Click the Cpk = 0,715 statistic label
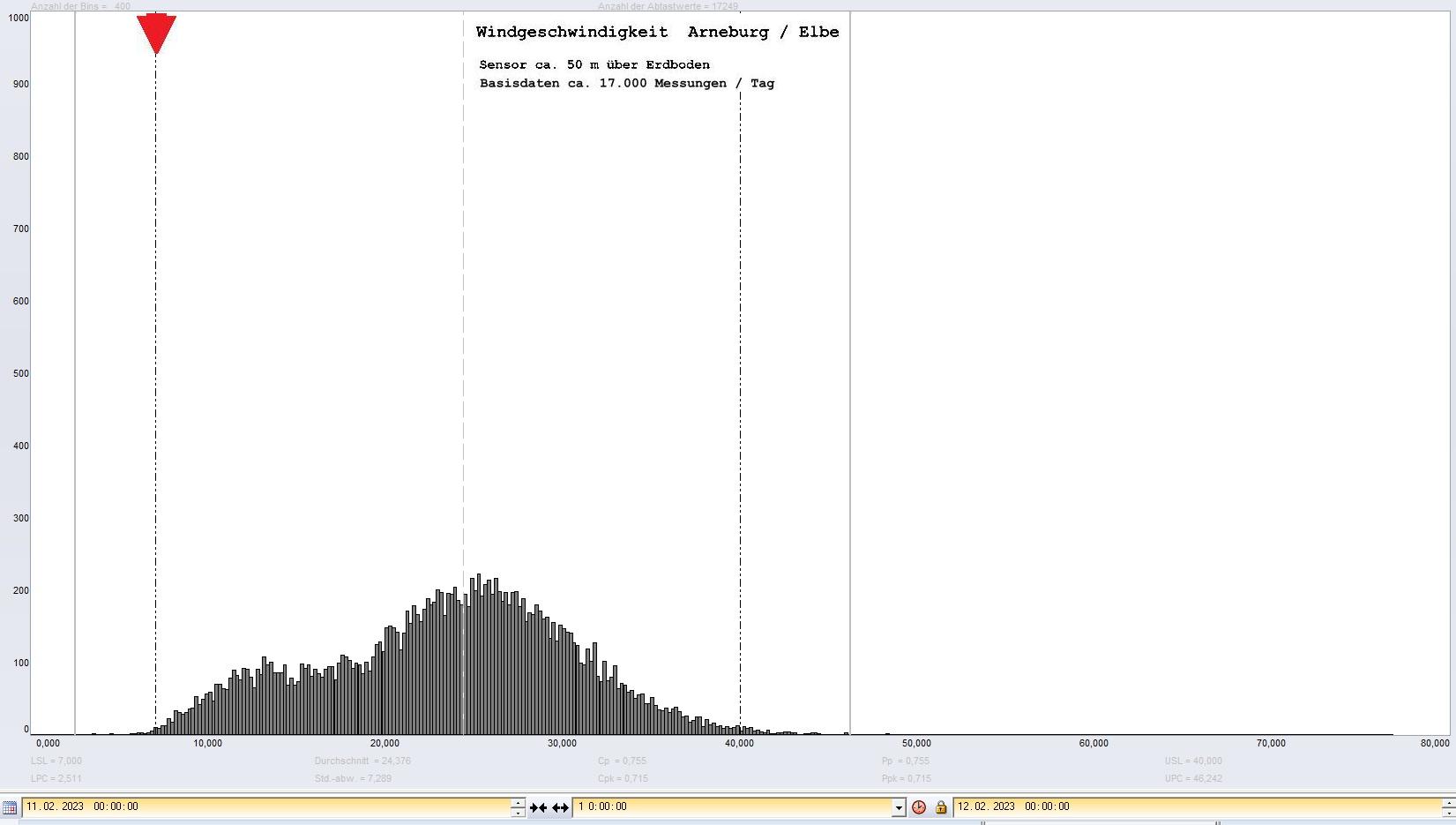The width and height of the screenshot is (1456, 825). [623, 778]
